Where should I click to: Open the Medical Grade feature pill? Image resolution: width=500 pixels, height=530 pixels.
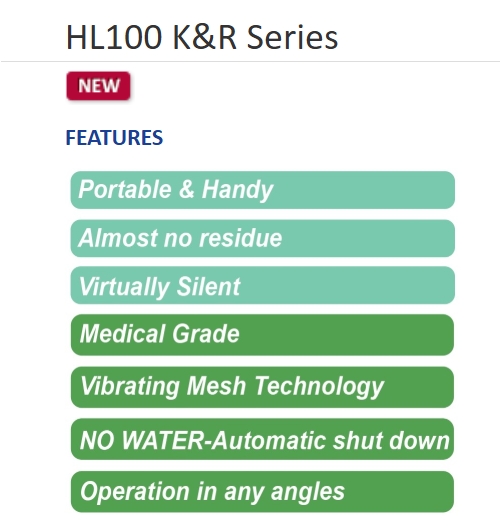(262, 335)
